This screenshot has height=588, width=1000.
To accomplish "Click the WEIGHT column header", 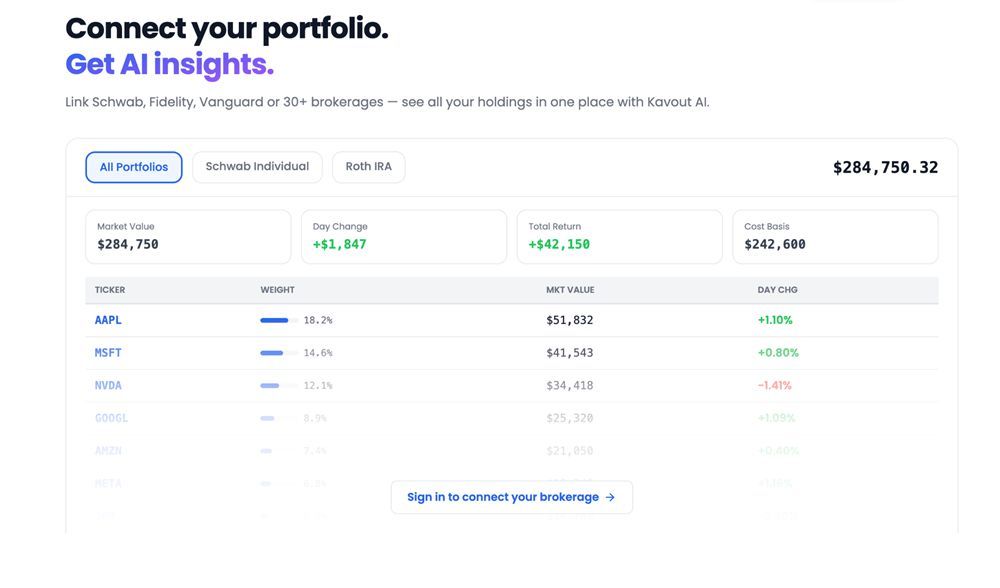I will tap(277, 290).
